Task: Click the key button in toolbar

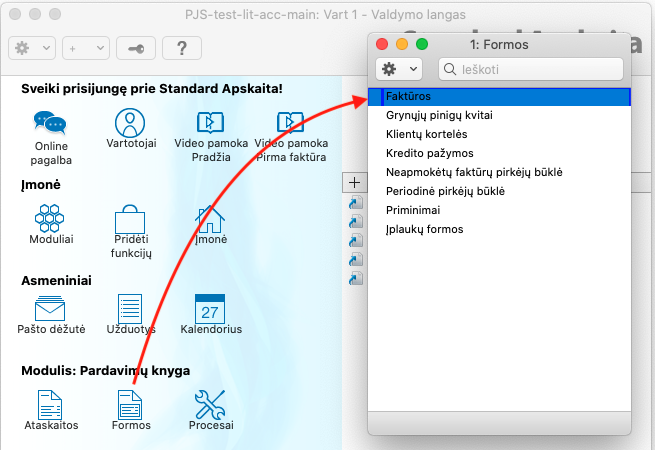Action: pos(136,48)
